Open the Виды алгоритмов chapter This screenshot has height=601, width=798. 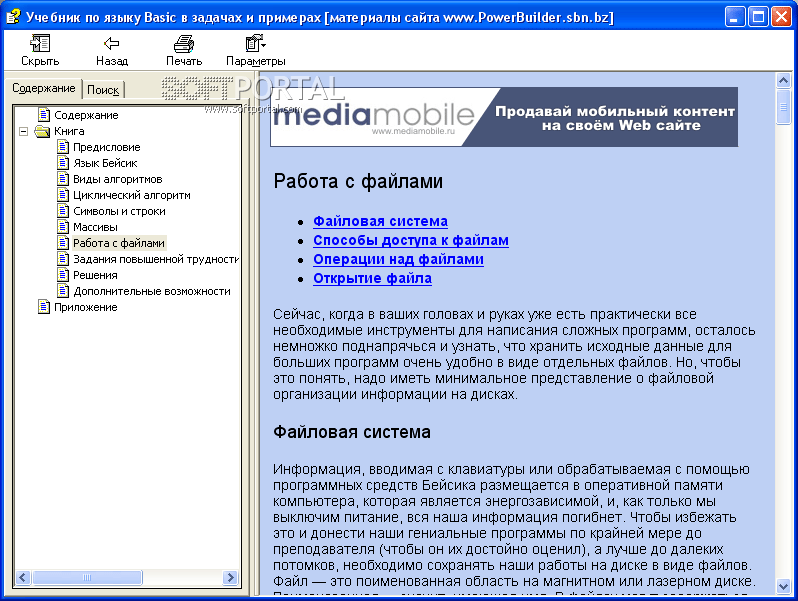[x=118, y=179]
